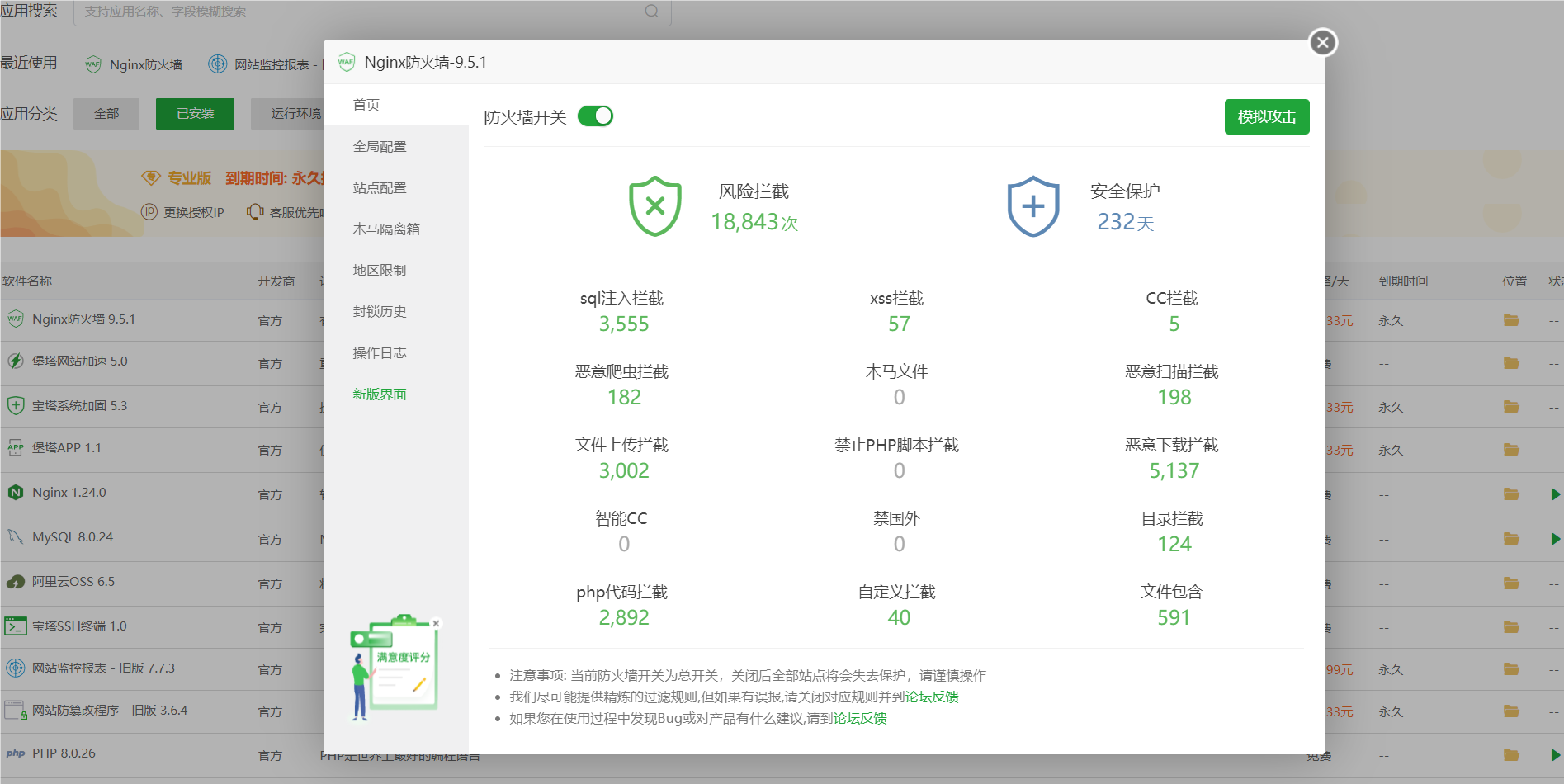The height and width of the screenshot is (784, 1564).
Task: Select the 已安装 category filter
Action: tap(195, 114)
